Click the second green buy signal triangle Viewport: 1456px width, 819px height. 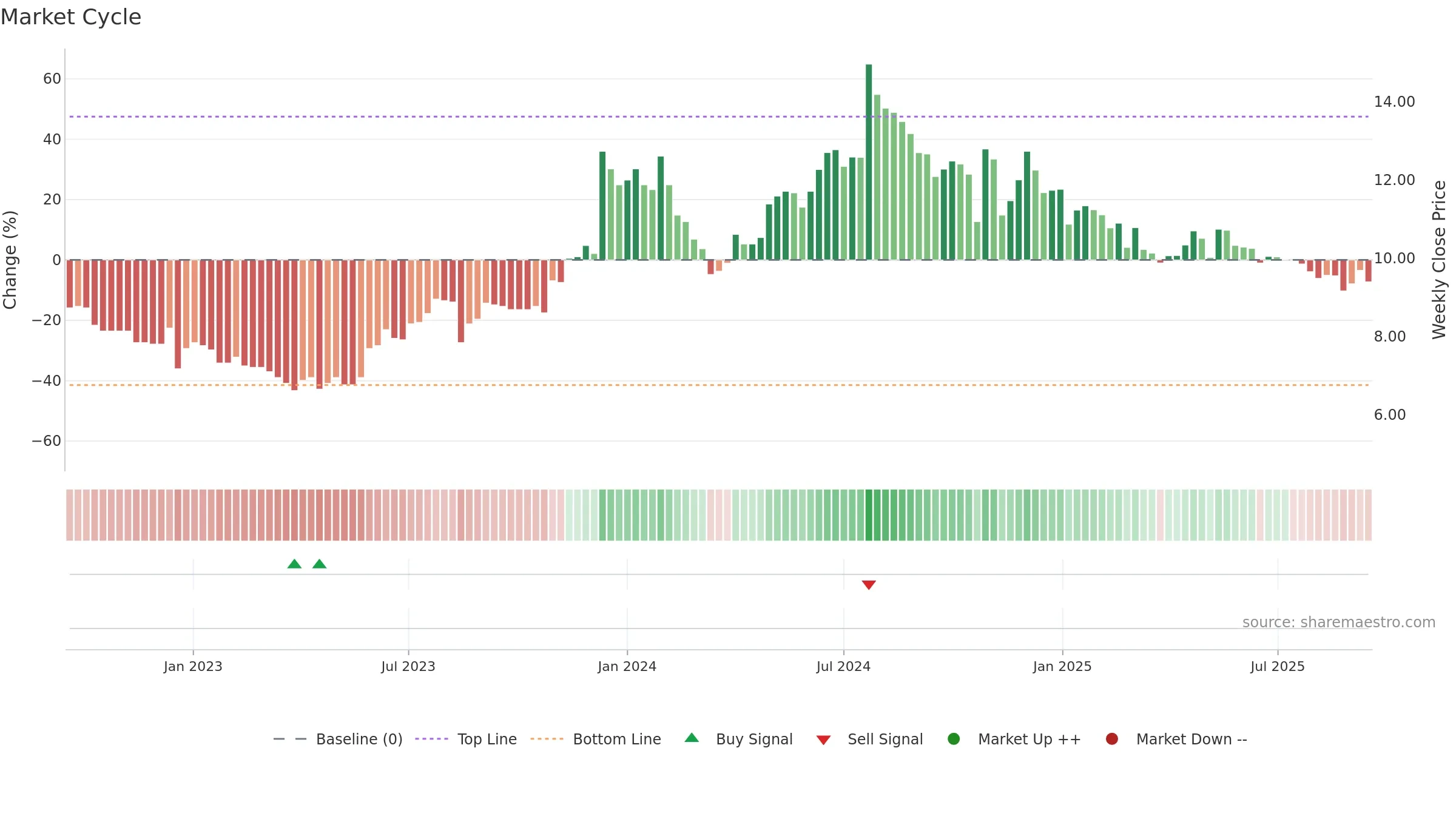click(x=320, y=564)
